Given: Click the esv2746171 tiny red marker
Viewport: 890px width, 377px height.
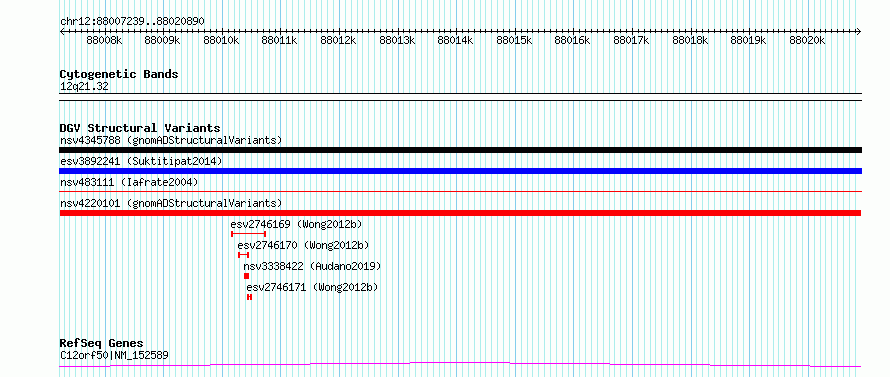Looking at the screenshot, I should [249, 297].
